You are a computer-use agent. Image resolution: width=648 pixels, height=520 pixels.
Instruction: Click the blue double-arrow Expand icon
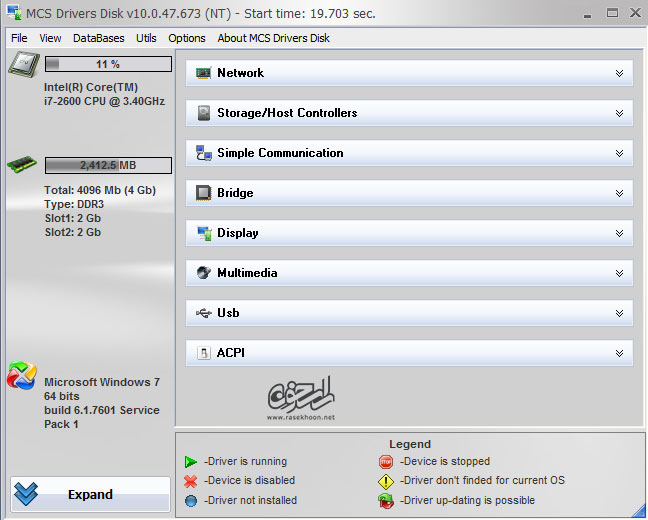[x=26, y=494]
